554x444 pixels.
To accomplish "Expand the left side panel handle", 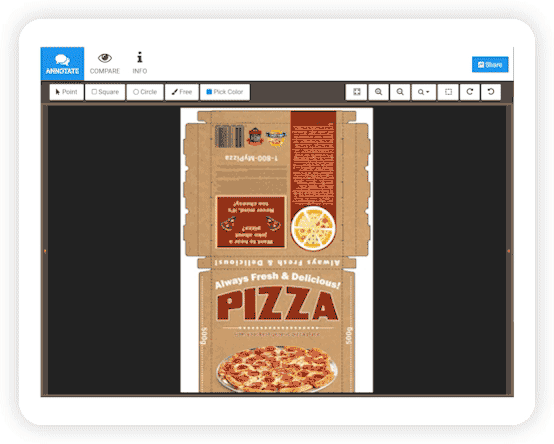I will point(45,251).
